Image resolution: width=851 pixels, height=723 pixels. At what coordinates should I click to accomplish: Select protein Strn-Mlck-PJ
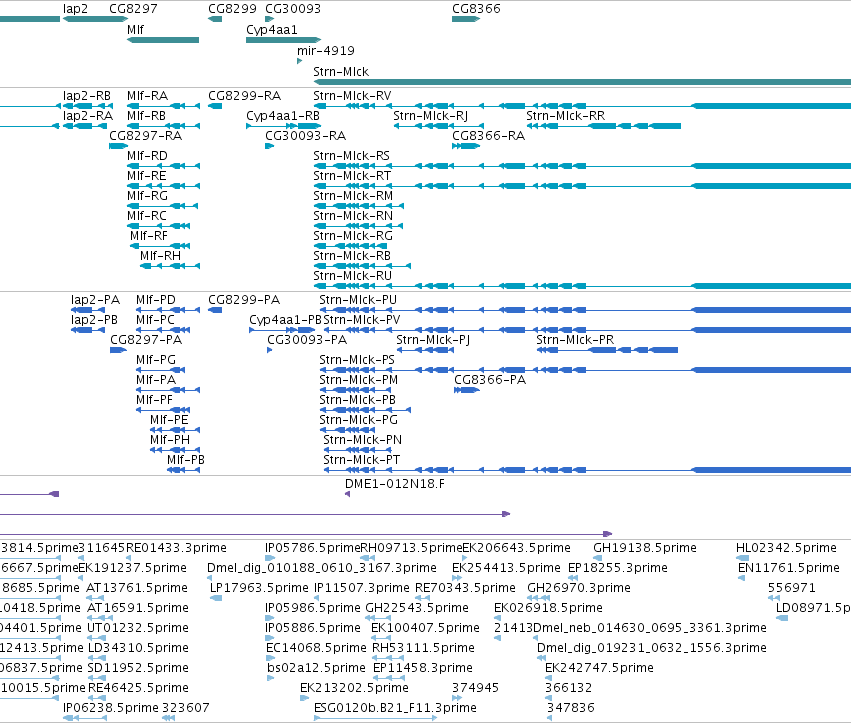tap(433, 340)
